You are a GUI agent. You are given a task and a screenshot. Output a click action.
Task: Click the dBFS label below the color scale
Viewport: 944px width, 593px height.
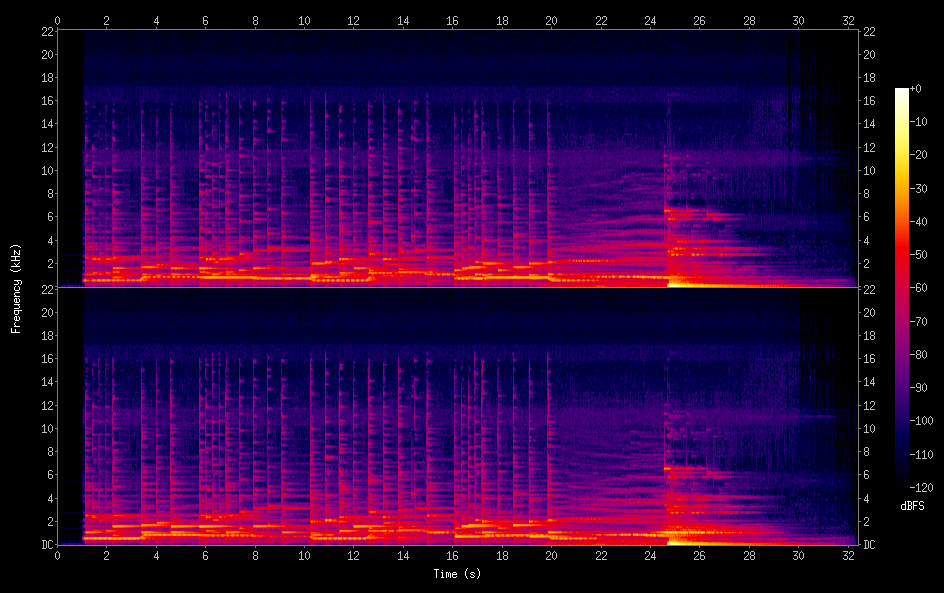click(912, 507)
